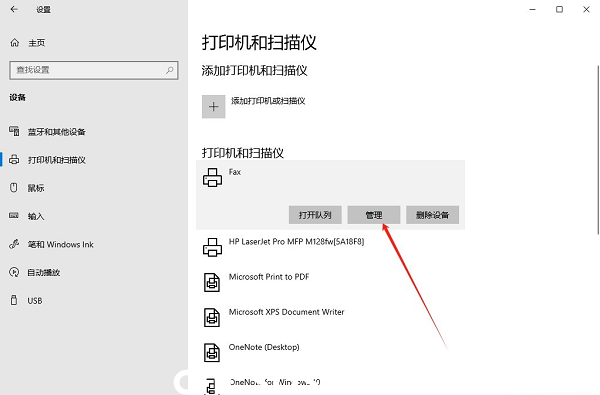This screenshot has width=600, height=395.
Task: Click the pen icon beside Windows Ink
Action: (14, 244)
